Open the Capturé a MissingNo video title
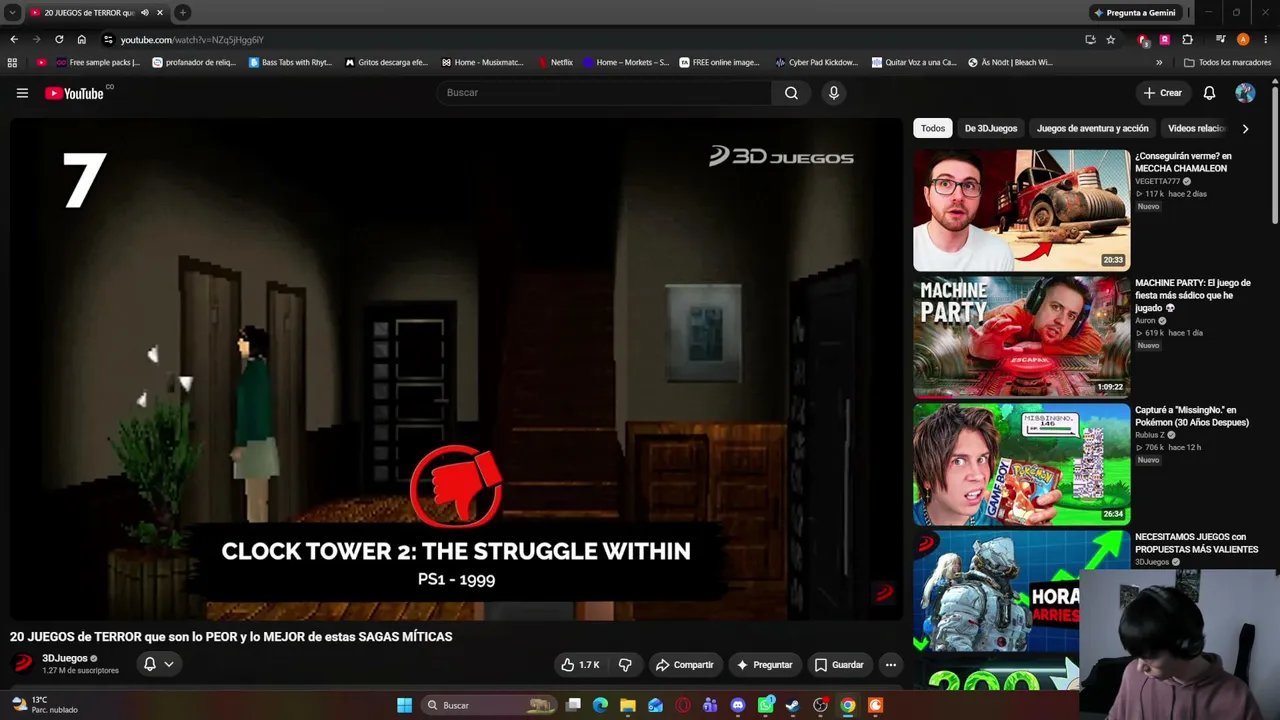 (1192, 416)
